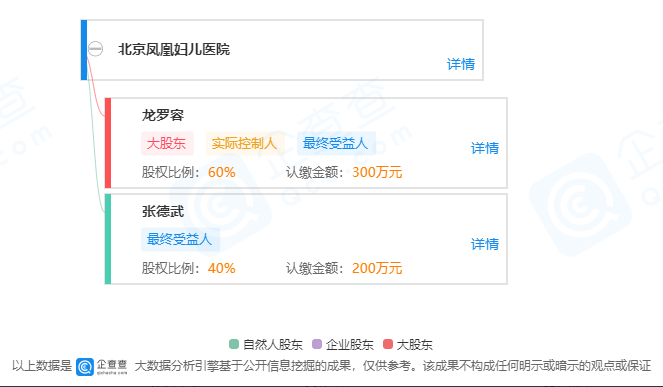The image size is (663, 387).
Task: Click the 企查查 logo icon
Action: [x=85, y=366]
